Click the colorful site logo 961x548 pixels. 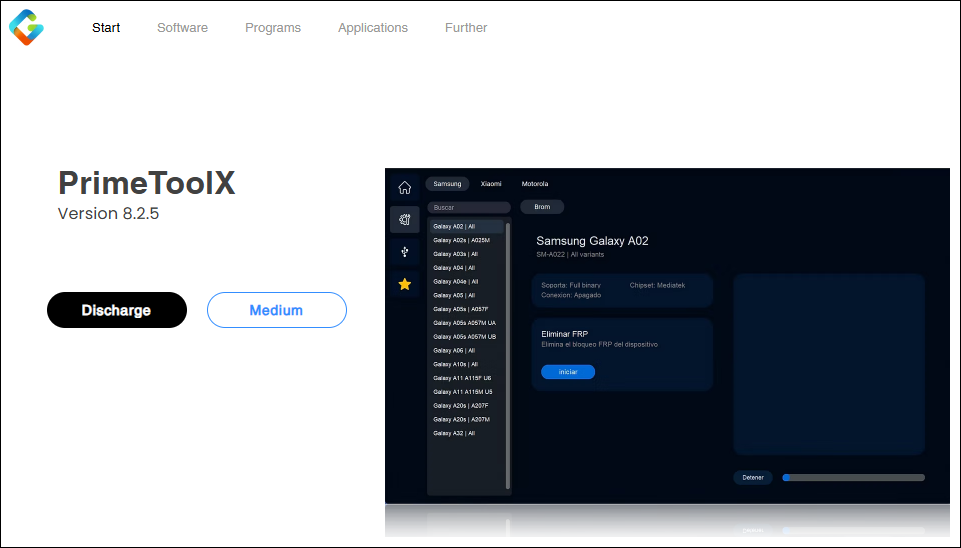pos(26,27)
